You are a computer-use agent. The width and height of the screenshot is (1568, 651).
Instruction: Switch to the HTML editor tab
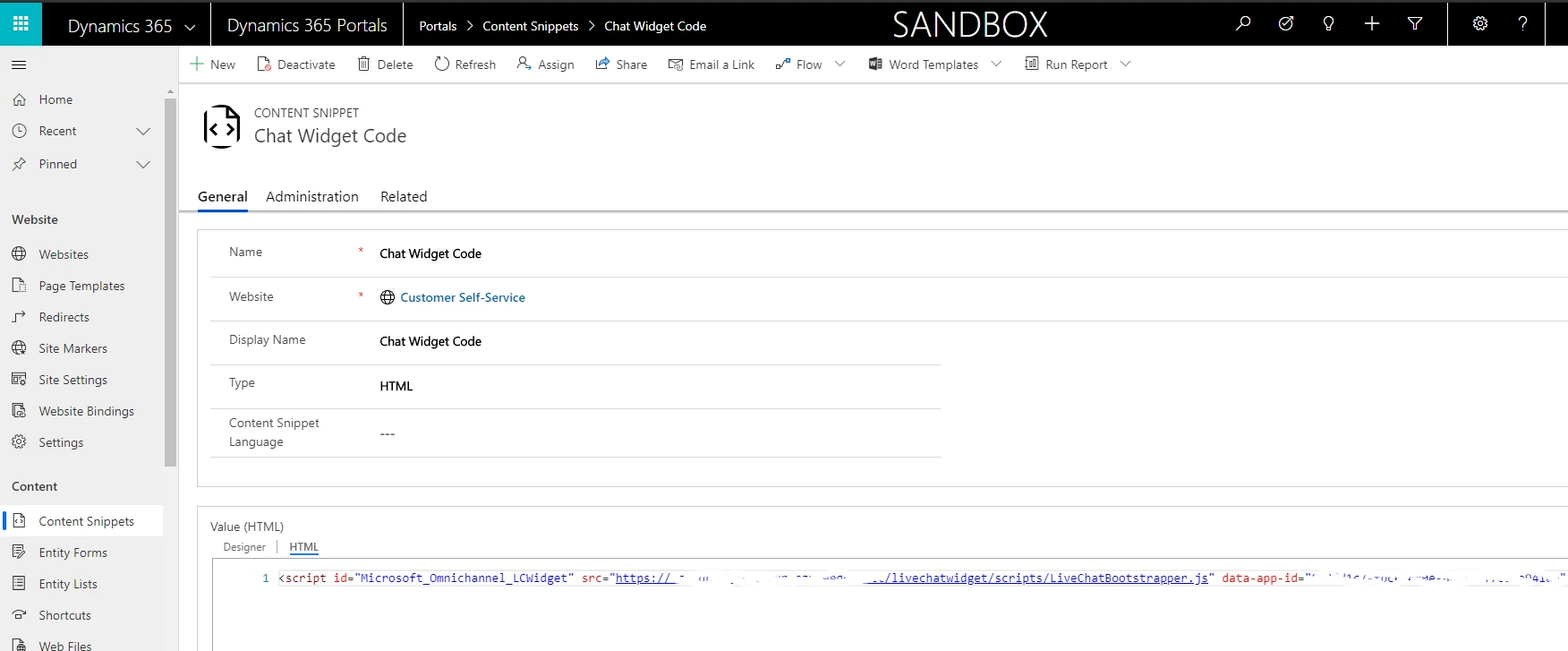pyautogui.click(x=303, y=547)
